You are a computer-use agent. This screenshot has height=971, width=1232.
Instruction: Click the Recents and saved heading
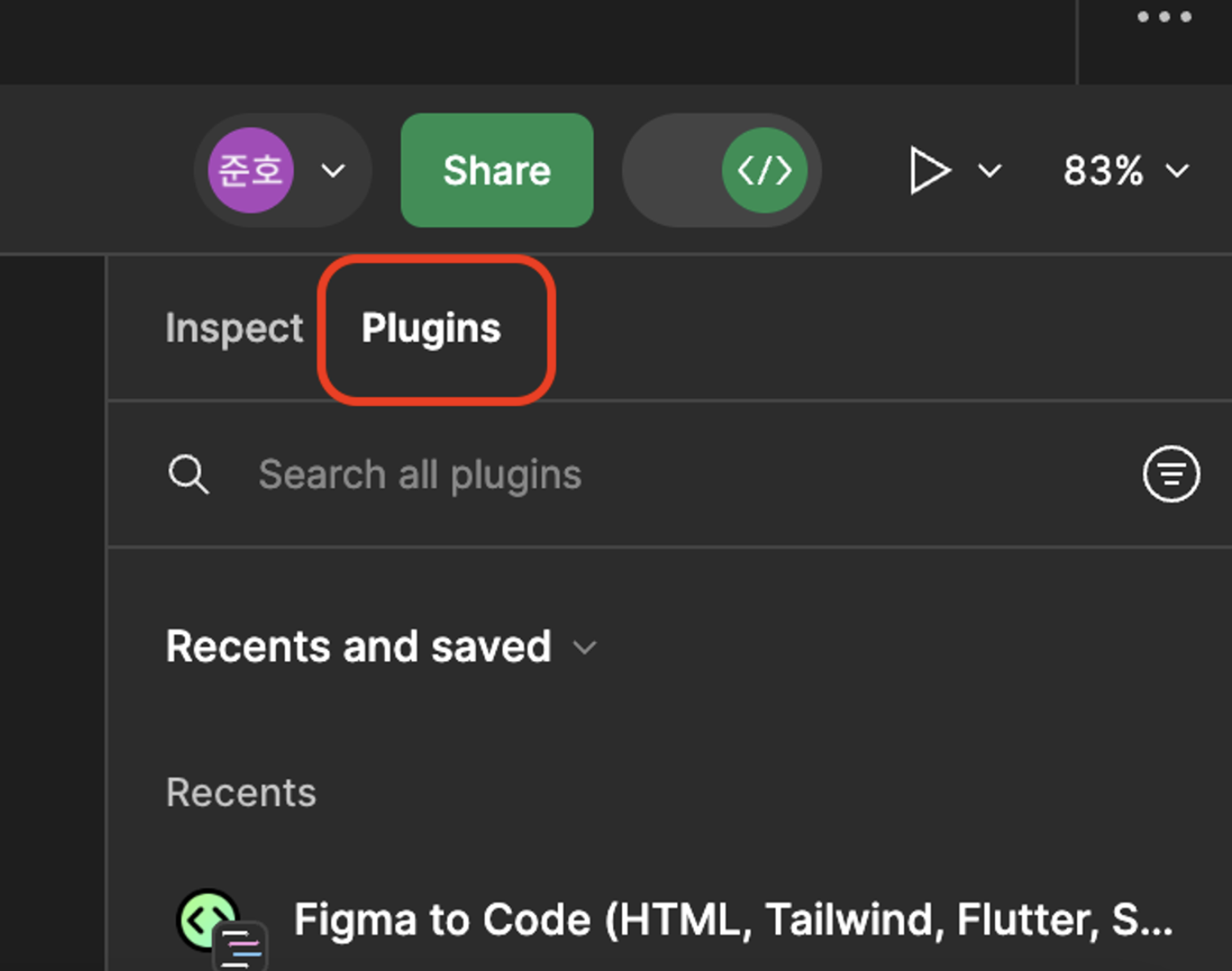pyautogui.click(x=358, y=647)
